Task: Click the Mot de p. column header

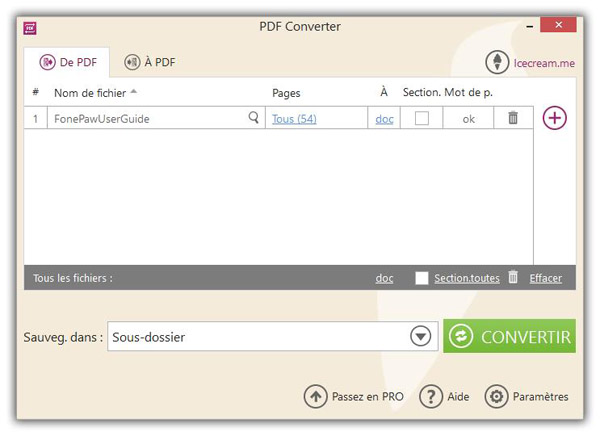Action: (x=468, y=92)
